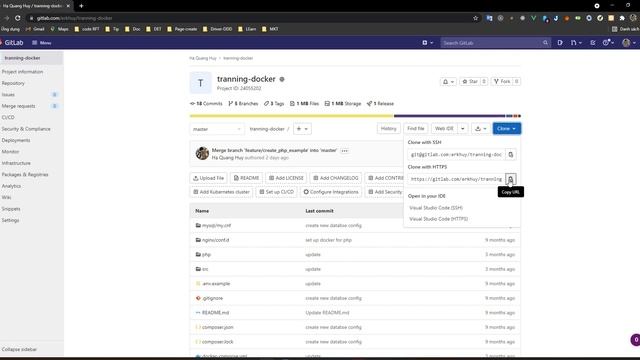The width and height of the screenshot is (640, 360).
Task: Open the Clone dropdown button
Action: click(507, 129)
